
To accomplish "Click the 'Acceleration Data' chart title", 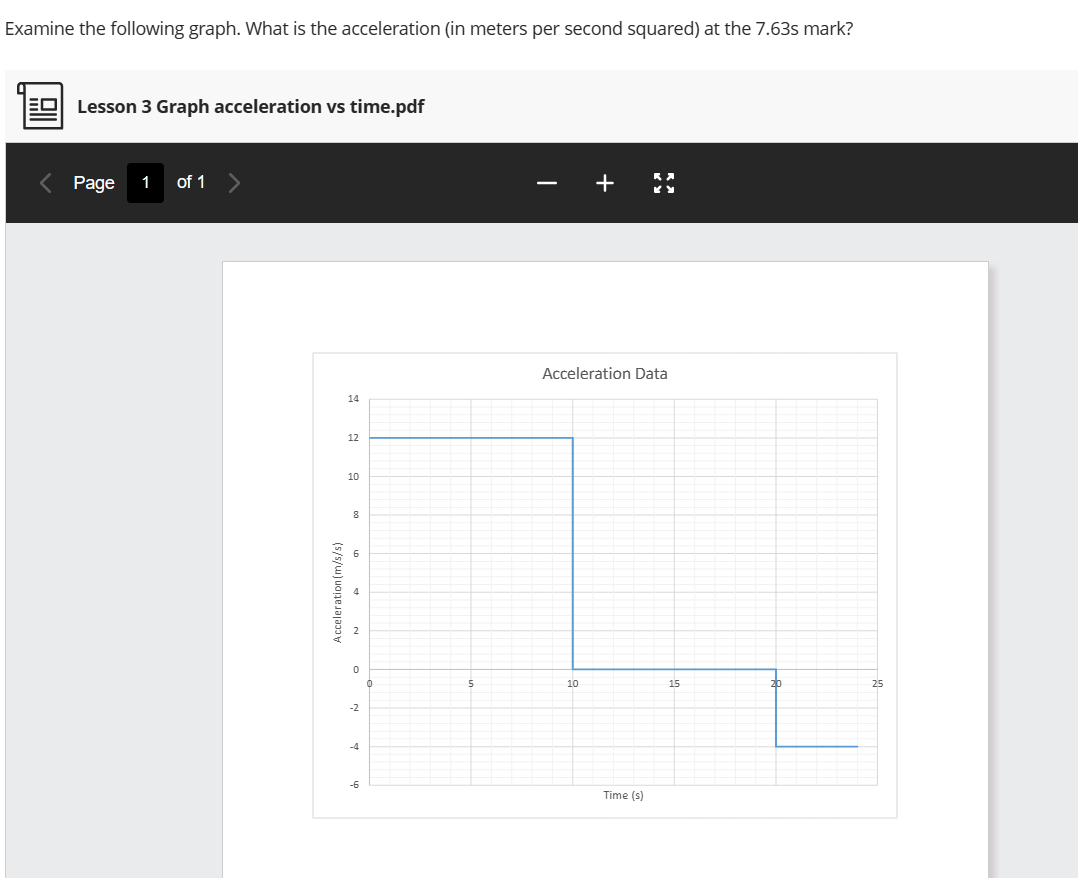I will (604, 373).
